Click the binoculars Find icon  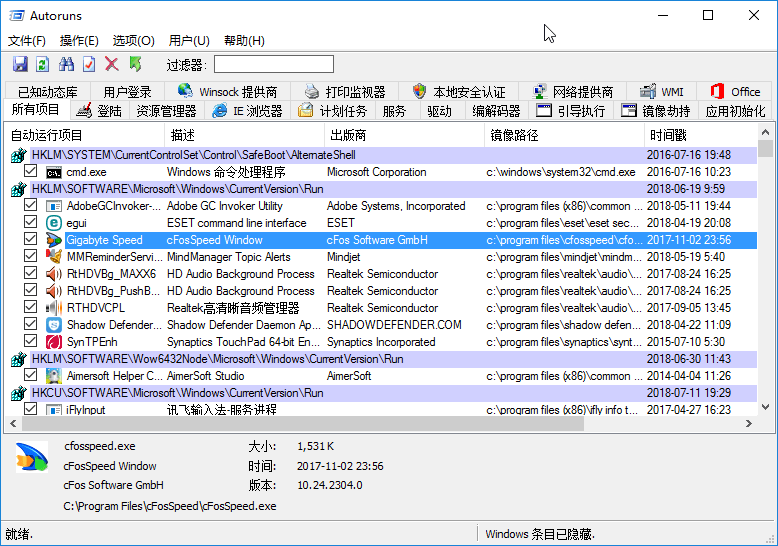click(66, 64)
